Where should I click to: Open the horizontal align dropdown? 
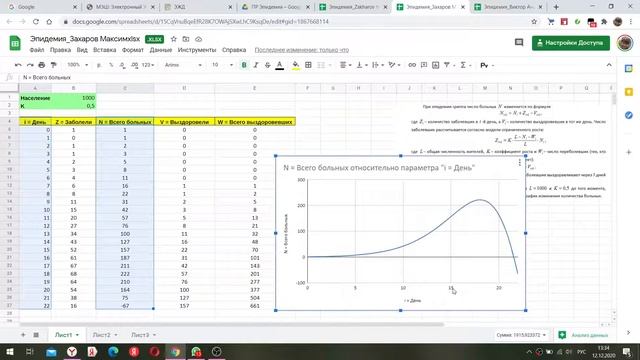tap(346, 65)
